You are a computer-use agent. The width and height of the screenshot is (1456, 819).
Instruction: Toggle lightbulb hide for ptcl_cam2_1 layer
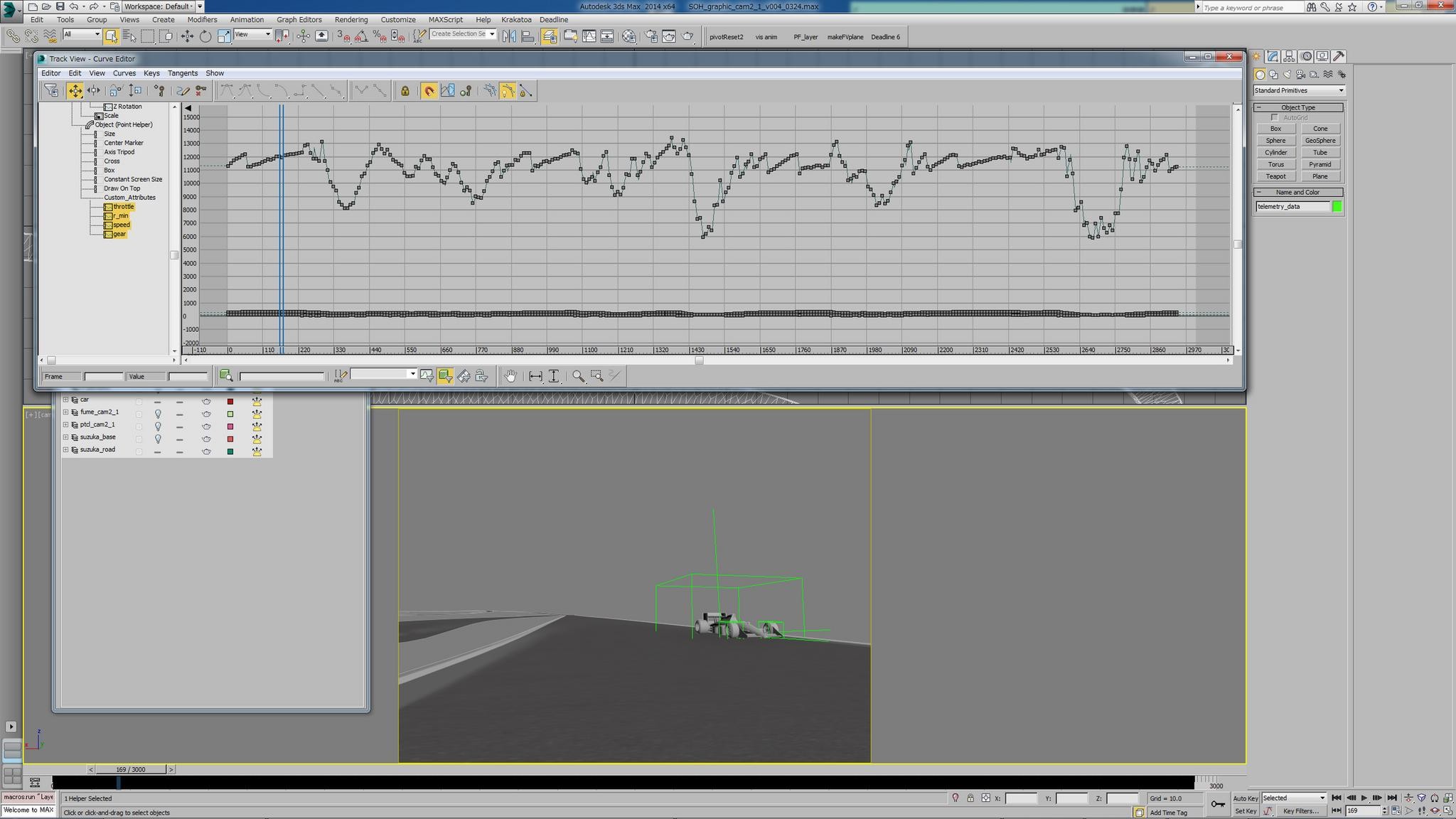click(158, 427)
